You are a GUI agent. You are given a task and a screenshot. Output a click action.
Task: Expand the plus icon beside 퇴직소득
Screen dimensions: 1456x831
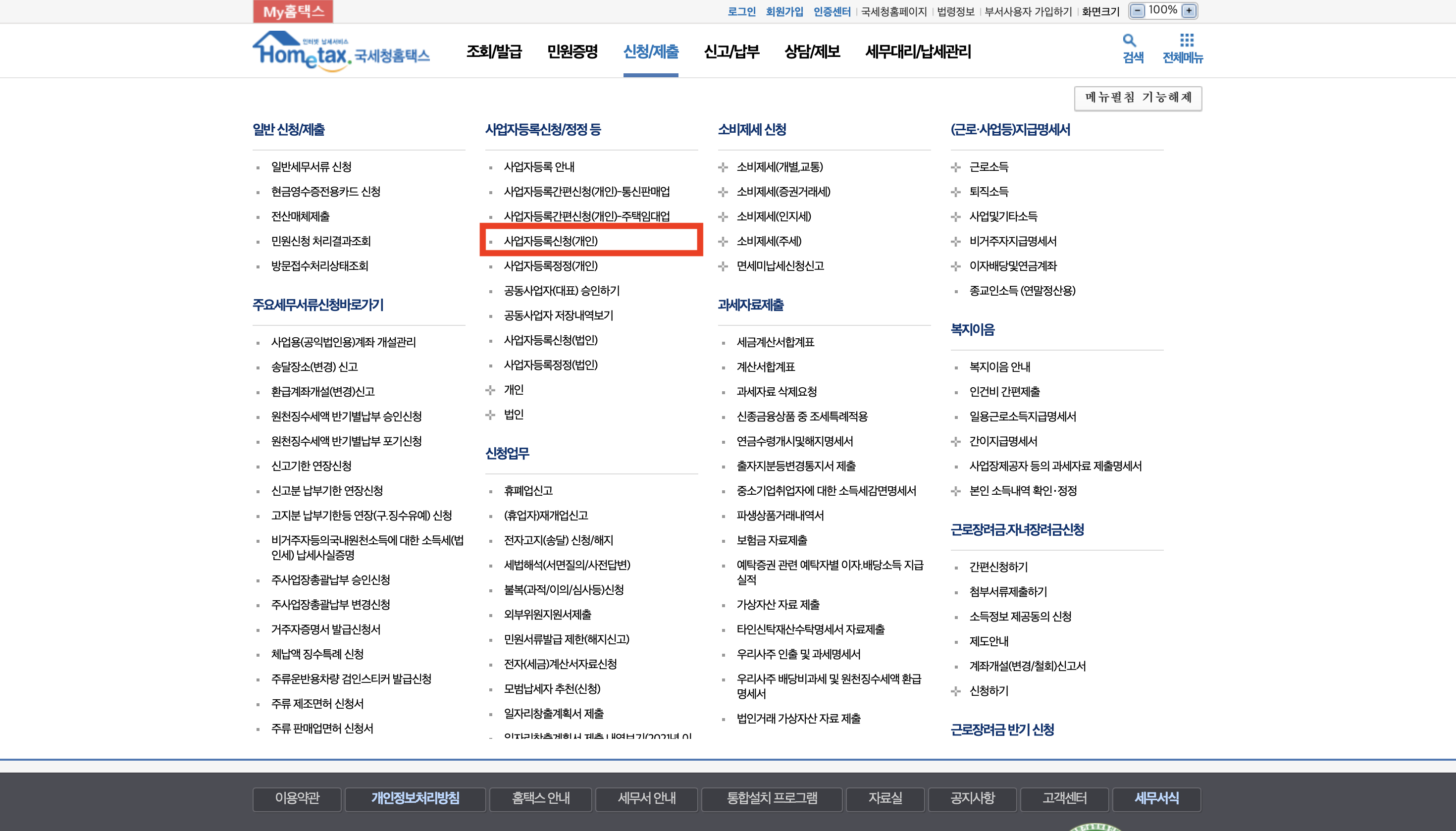(x=955, y=192)
